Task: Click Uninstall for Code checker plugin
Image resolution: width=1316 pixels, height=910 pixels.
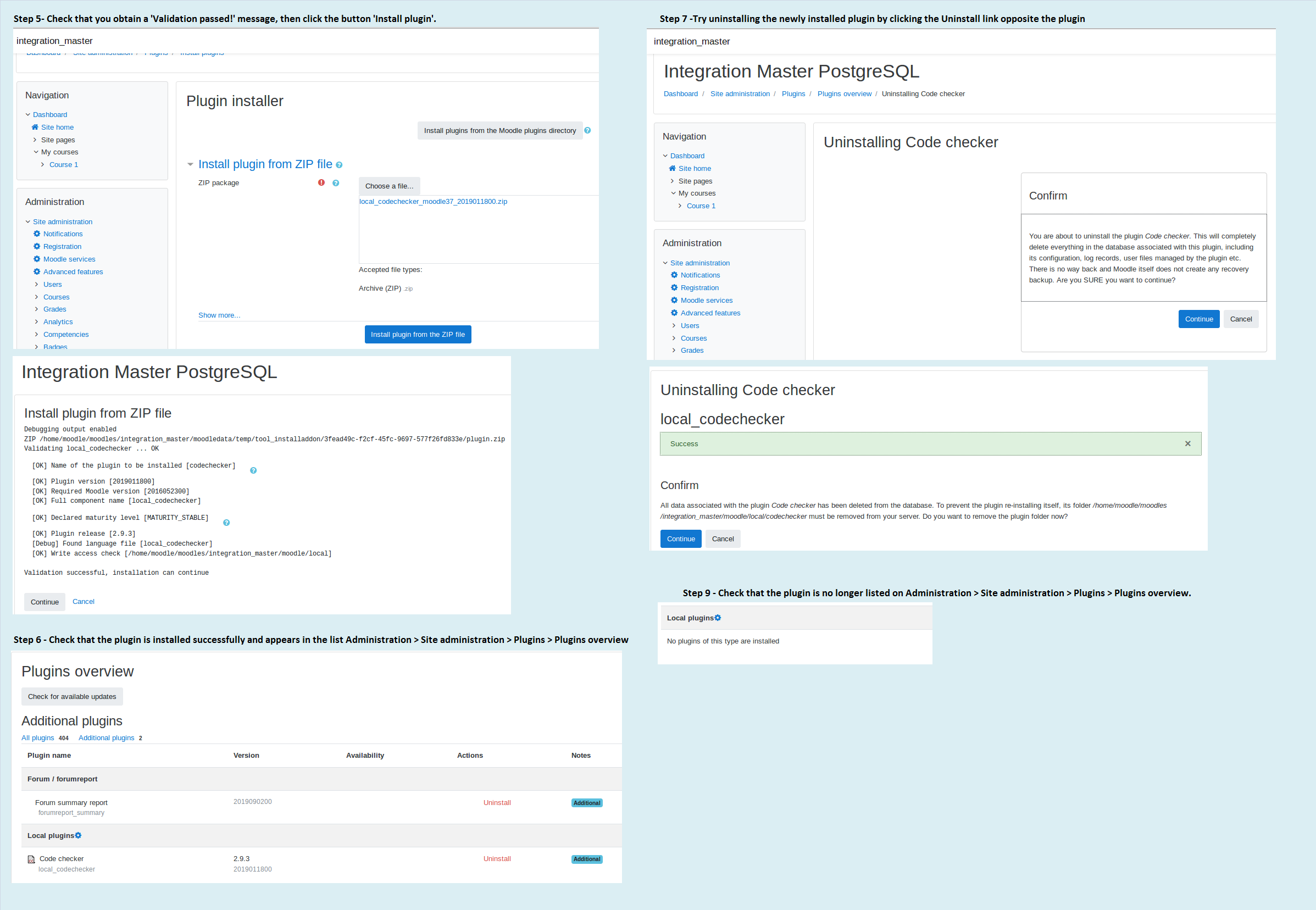Action: 497,859
